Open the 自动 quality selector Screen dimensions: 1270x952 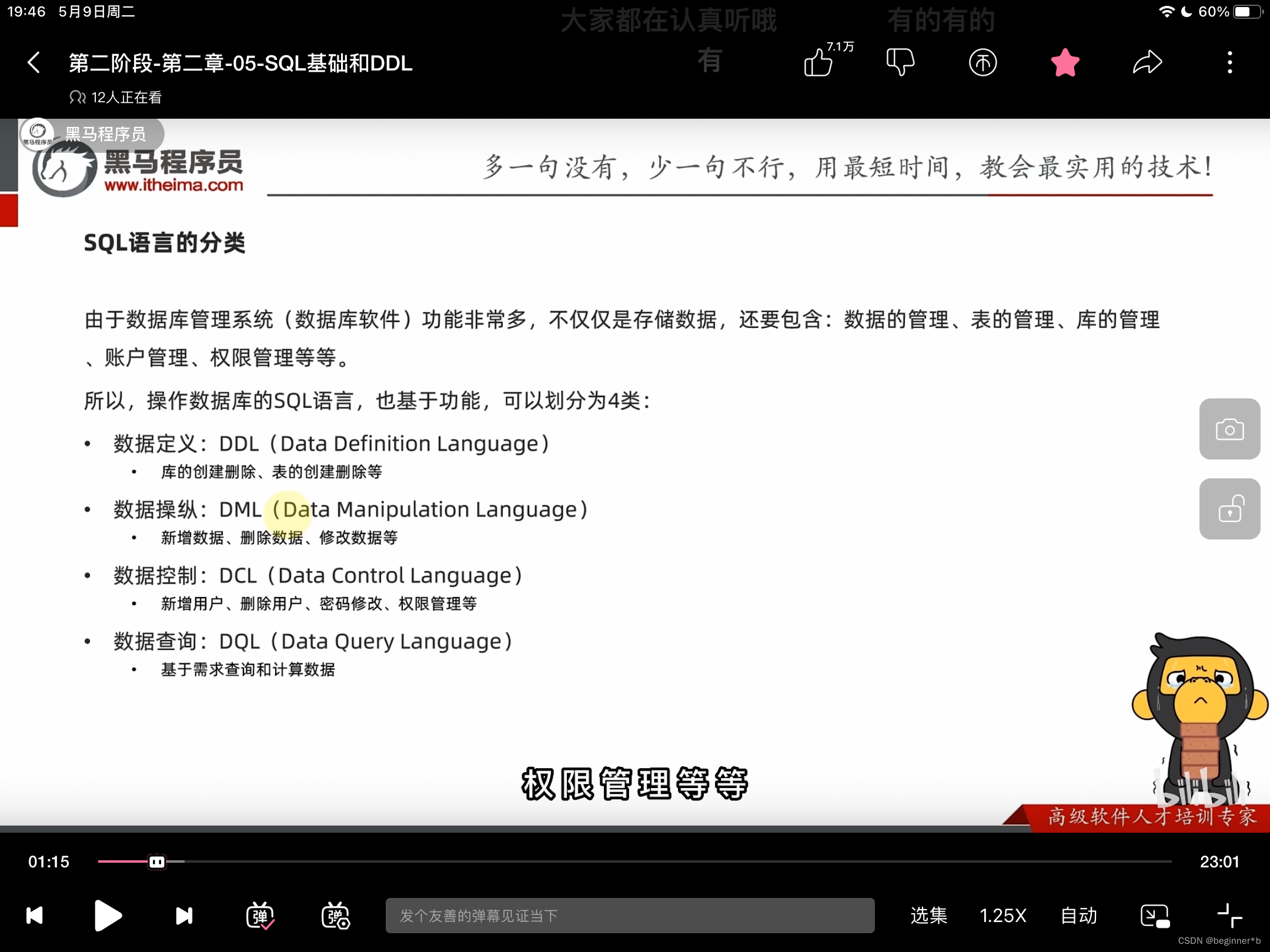(1079, 916)
